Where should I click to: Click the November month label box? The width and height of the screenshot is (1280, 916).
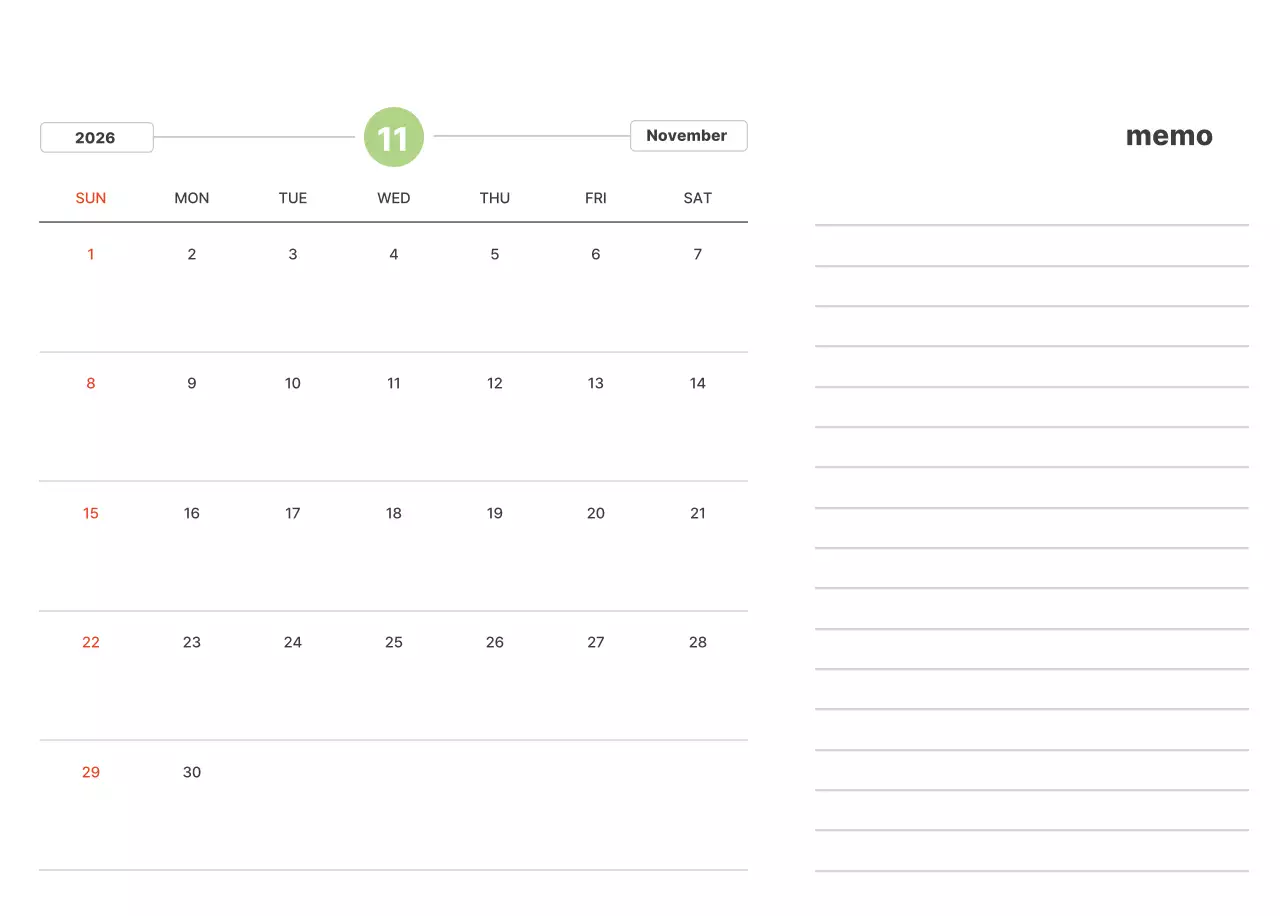click(688, 136)
